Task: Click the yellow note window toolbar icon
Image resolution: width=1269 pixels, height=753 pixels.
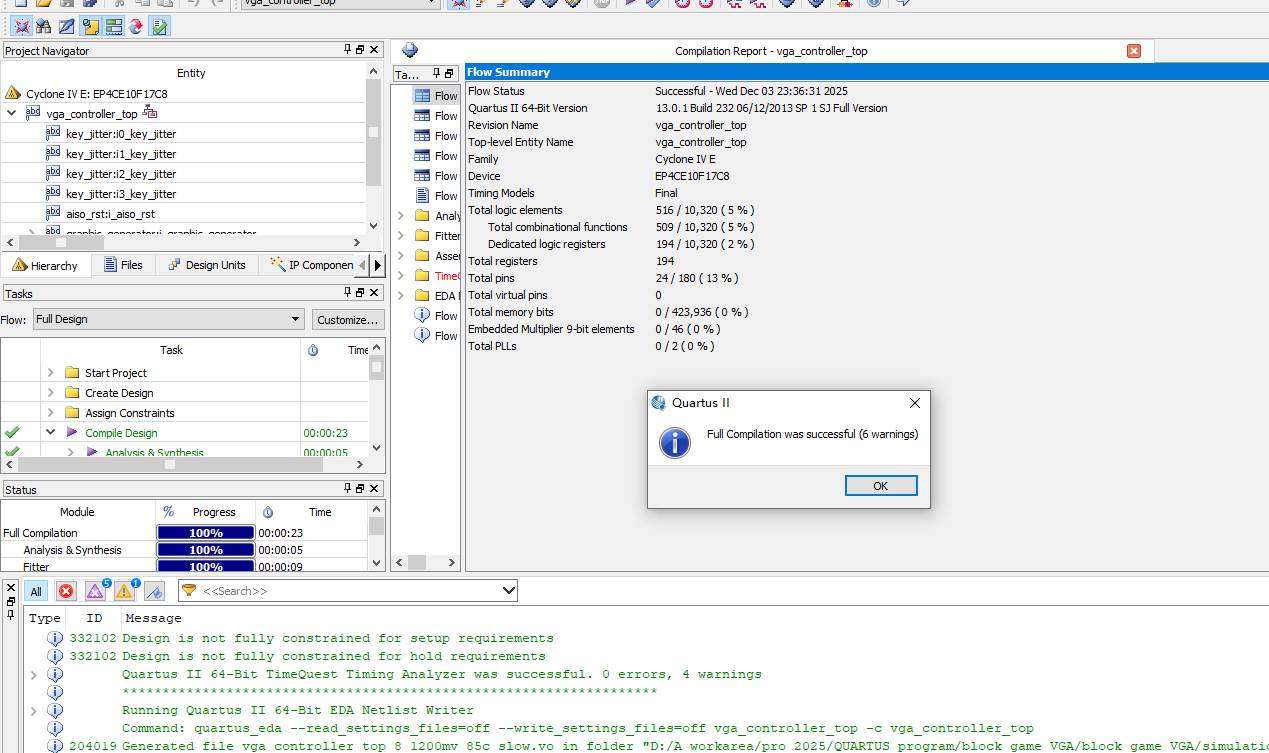Action: pos(90,26)
